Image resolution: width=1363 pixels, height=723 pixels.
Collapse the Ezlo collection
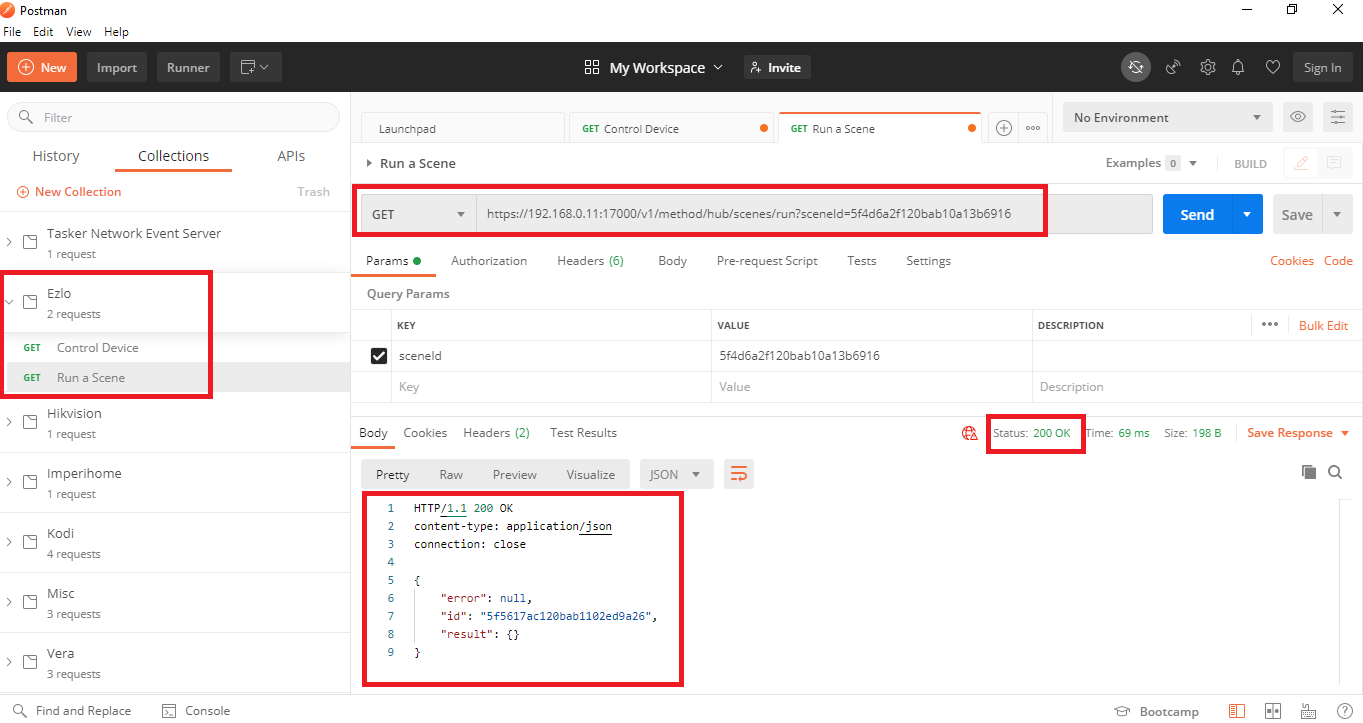[10, 302]
